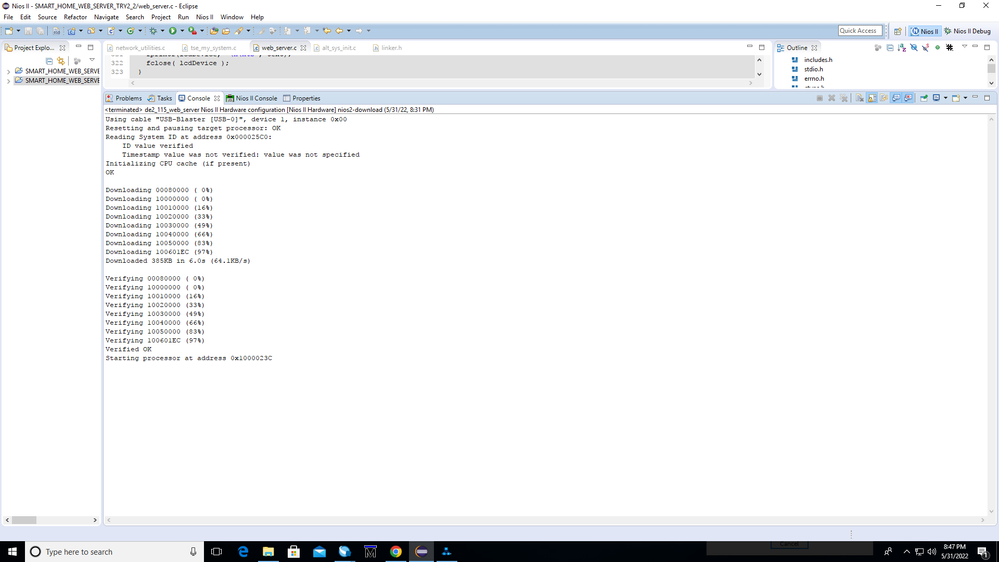Click the Back navigation arrow icon

tap(339, 31)
